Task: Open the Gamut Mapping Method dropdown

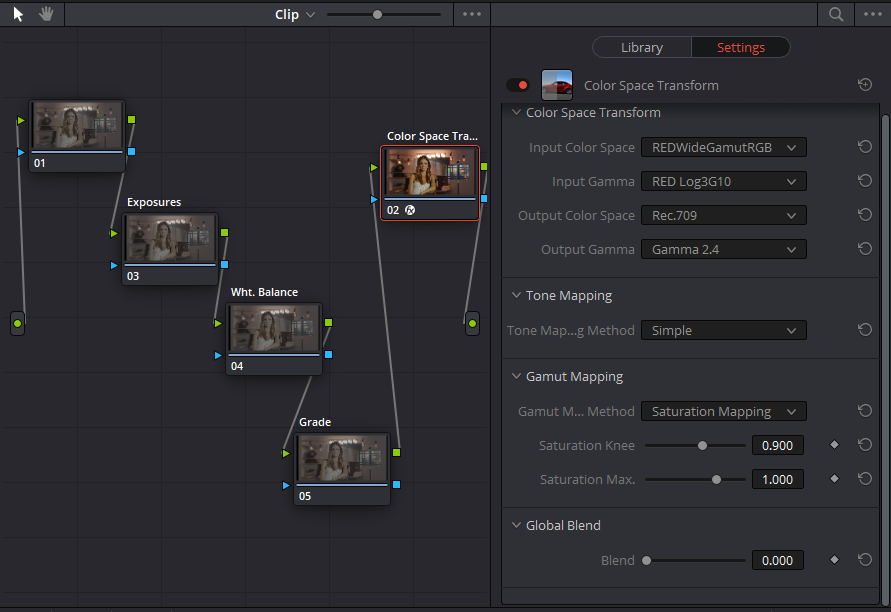Action: 723,411
